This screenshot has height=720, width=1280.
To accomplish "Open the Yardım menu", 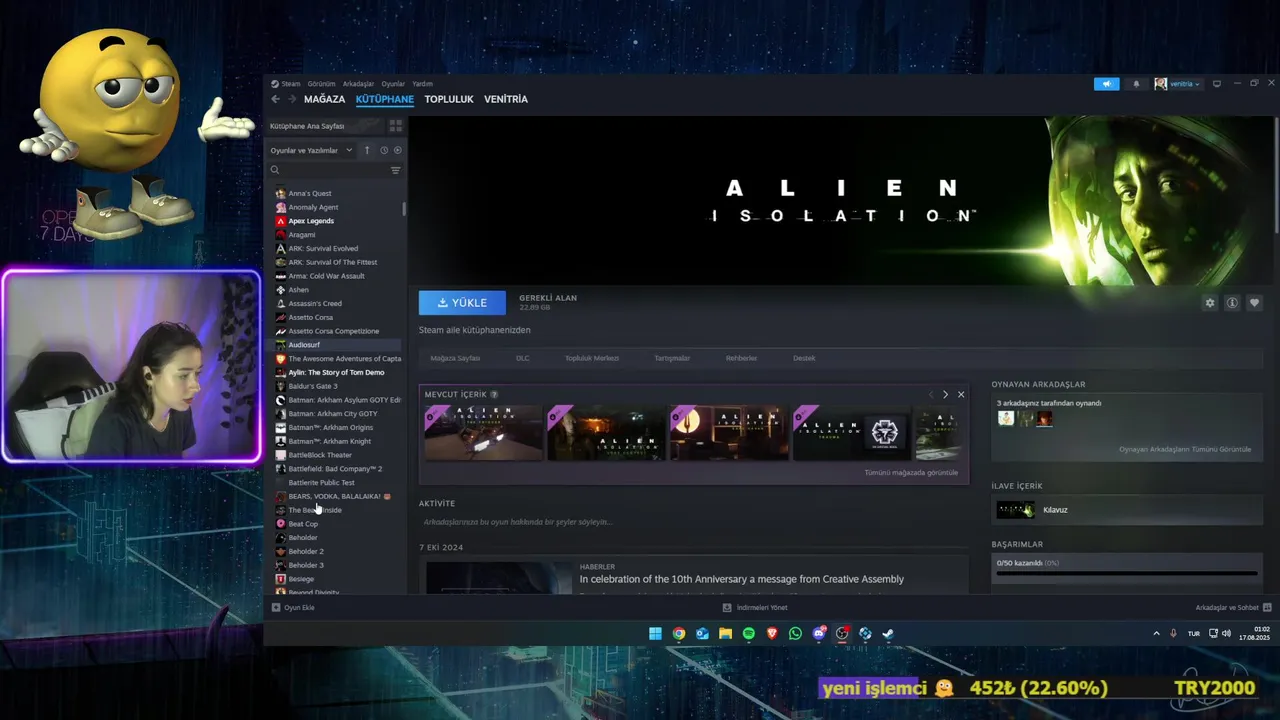I will pyautogui.click(x=422, y=84).
